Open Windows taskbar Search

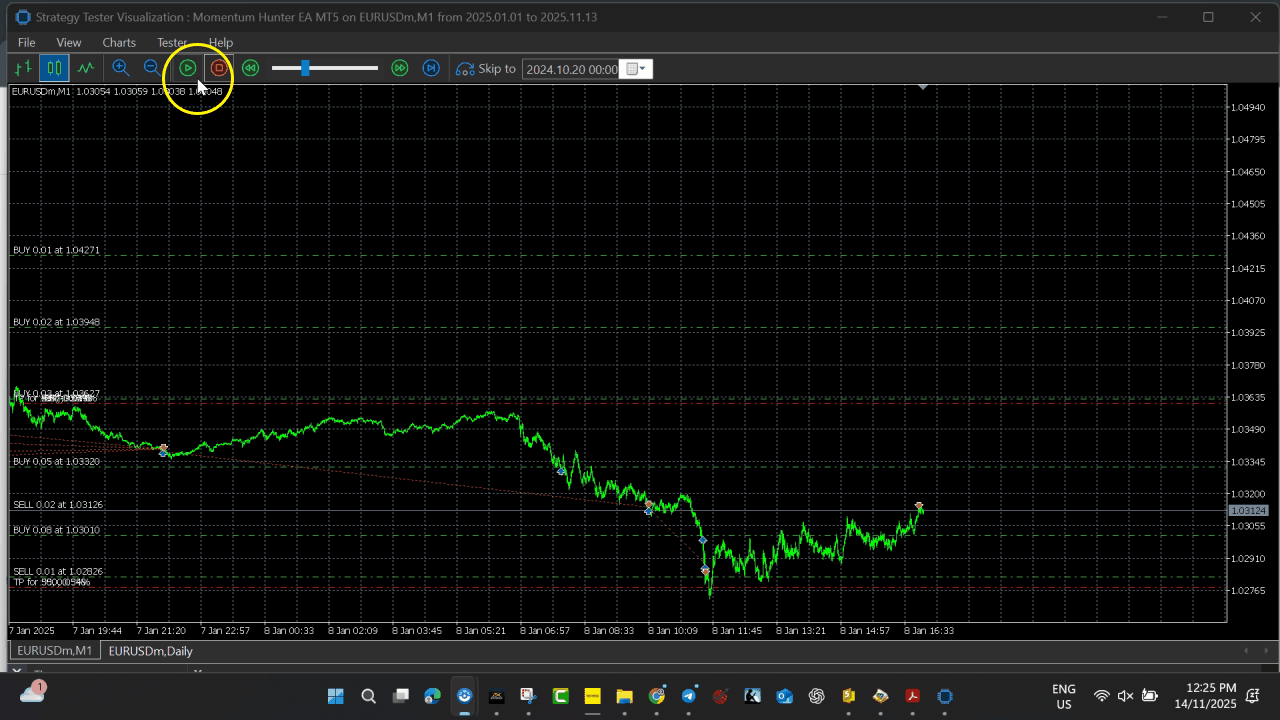point(368,696)
